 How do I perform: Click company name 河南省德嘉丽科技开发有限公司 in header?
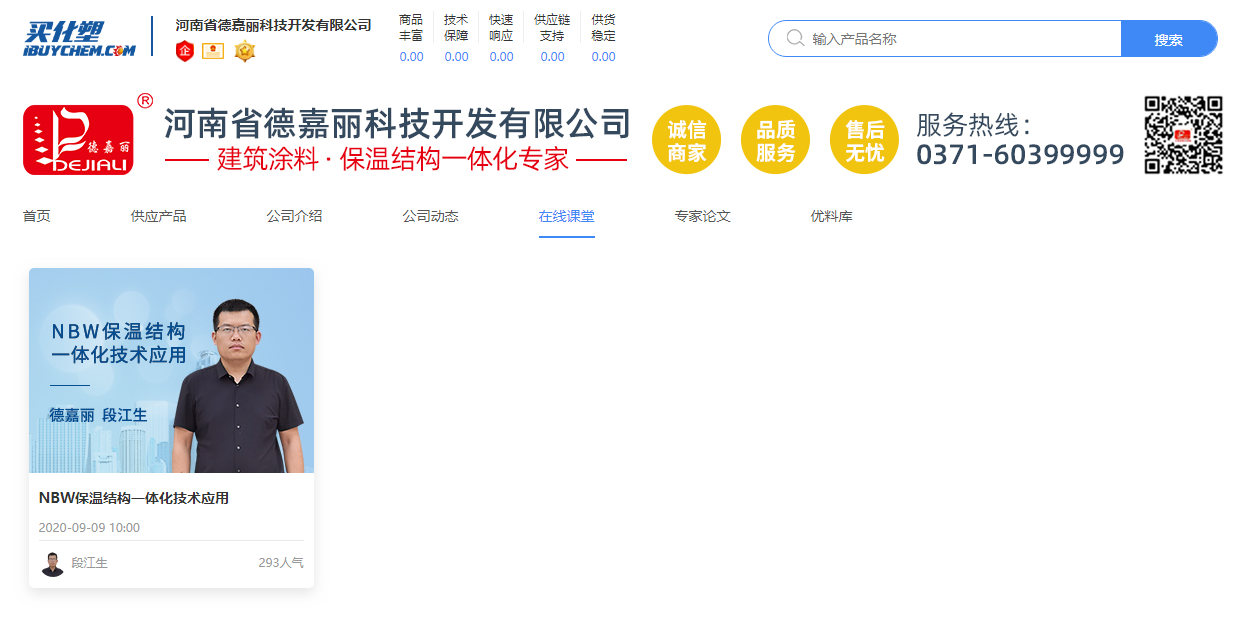click(273, 25)
